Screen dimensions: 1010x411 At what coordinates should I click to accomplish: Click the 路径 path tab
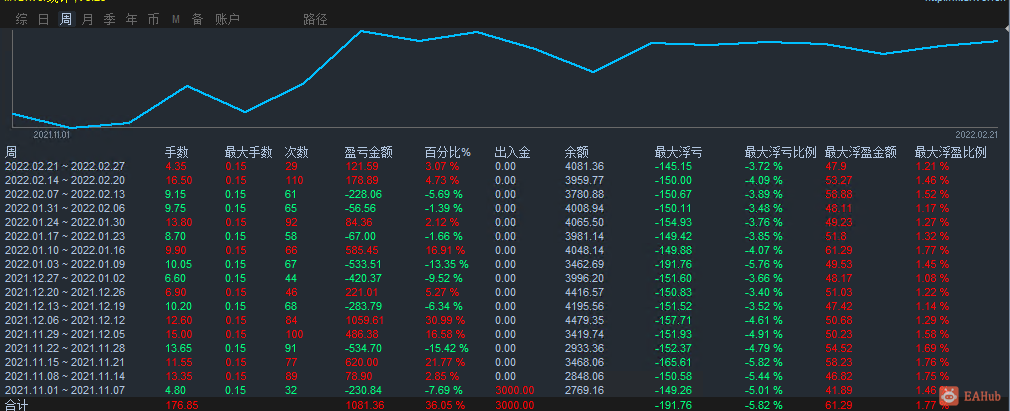point(315,19)
